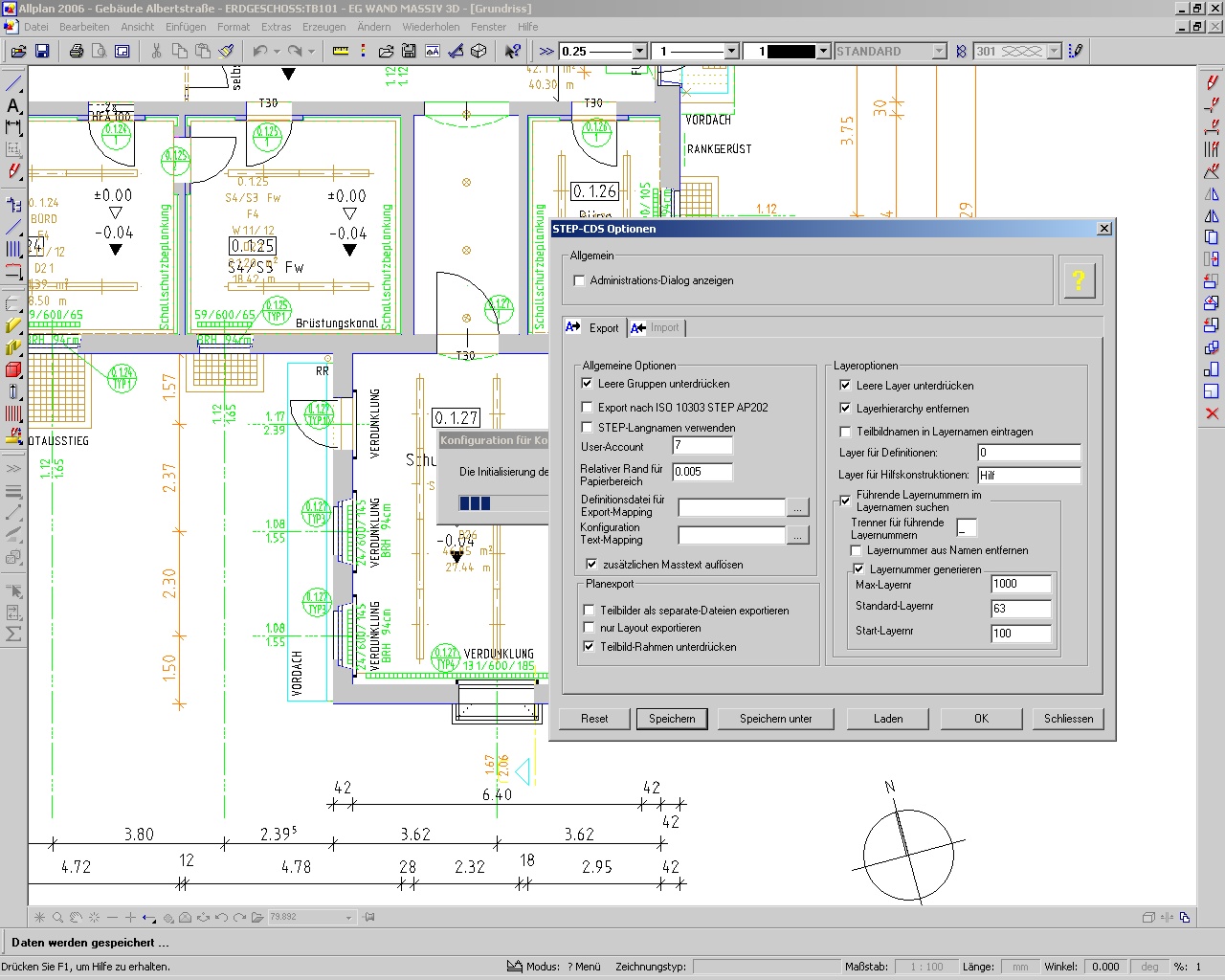This screenshot has width=1225, height=980.
Task: Click the zoom magnifier icon in bottom bar
Action: pyautogui.click(x=58, y=917)
